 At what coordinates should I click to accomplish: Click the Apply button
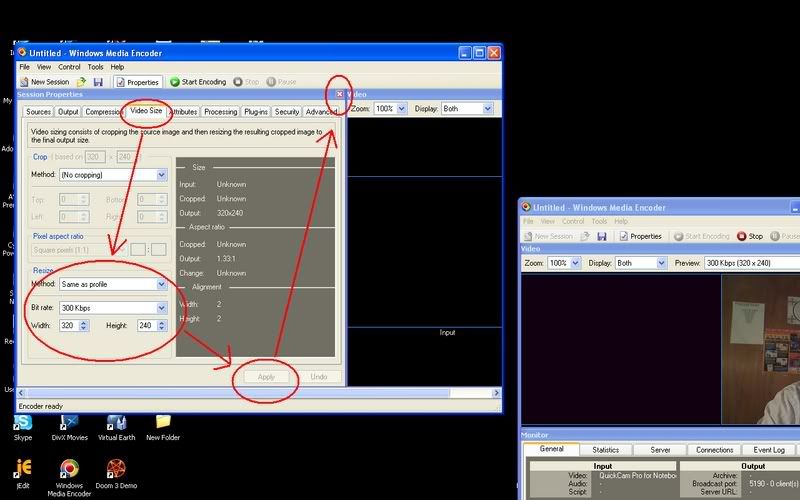pyautogui.click(x=266, y=377)
